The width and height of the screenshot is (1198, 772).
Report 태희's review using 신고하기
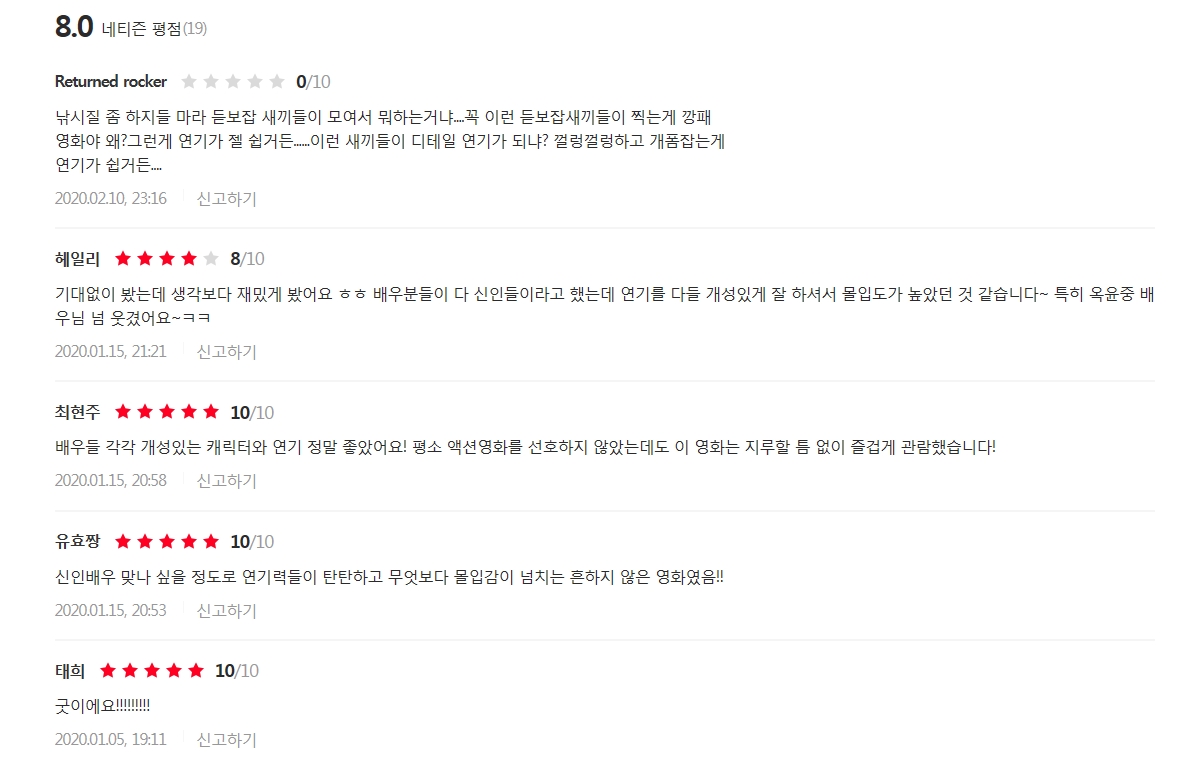226,740
